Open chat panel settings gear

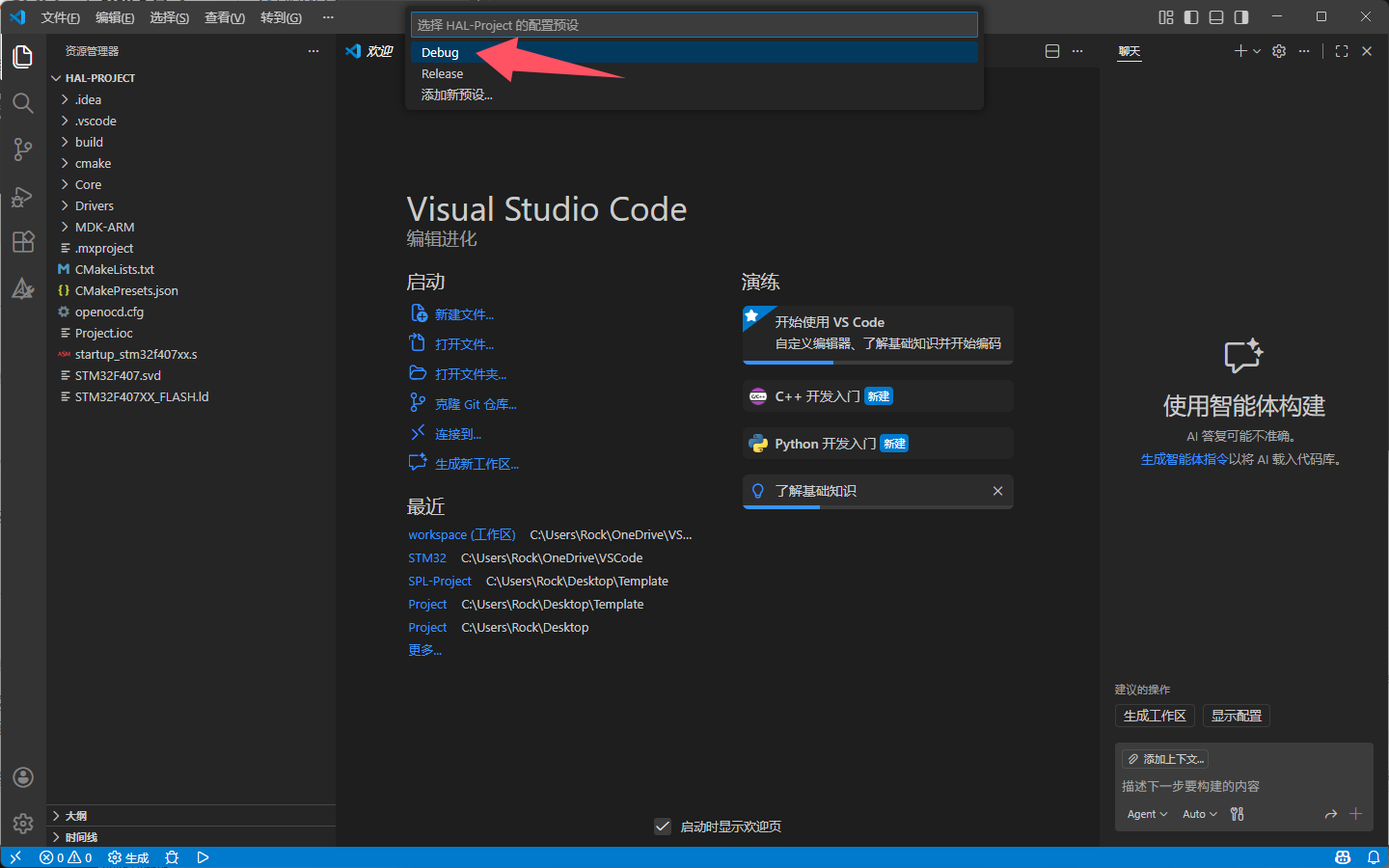1279,51
